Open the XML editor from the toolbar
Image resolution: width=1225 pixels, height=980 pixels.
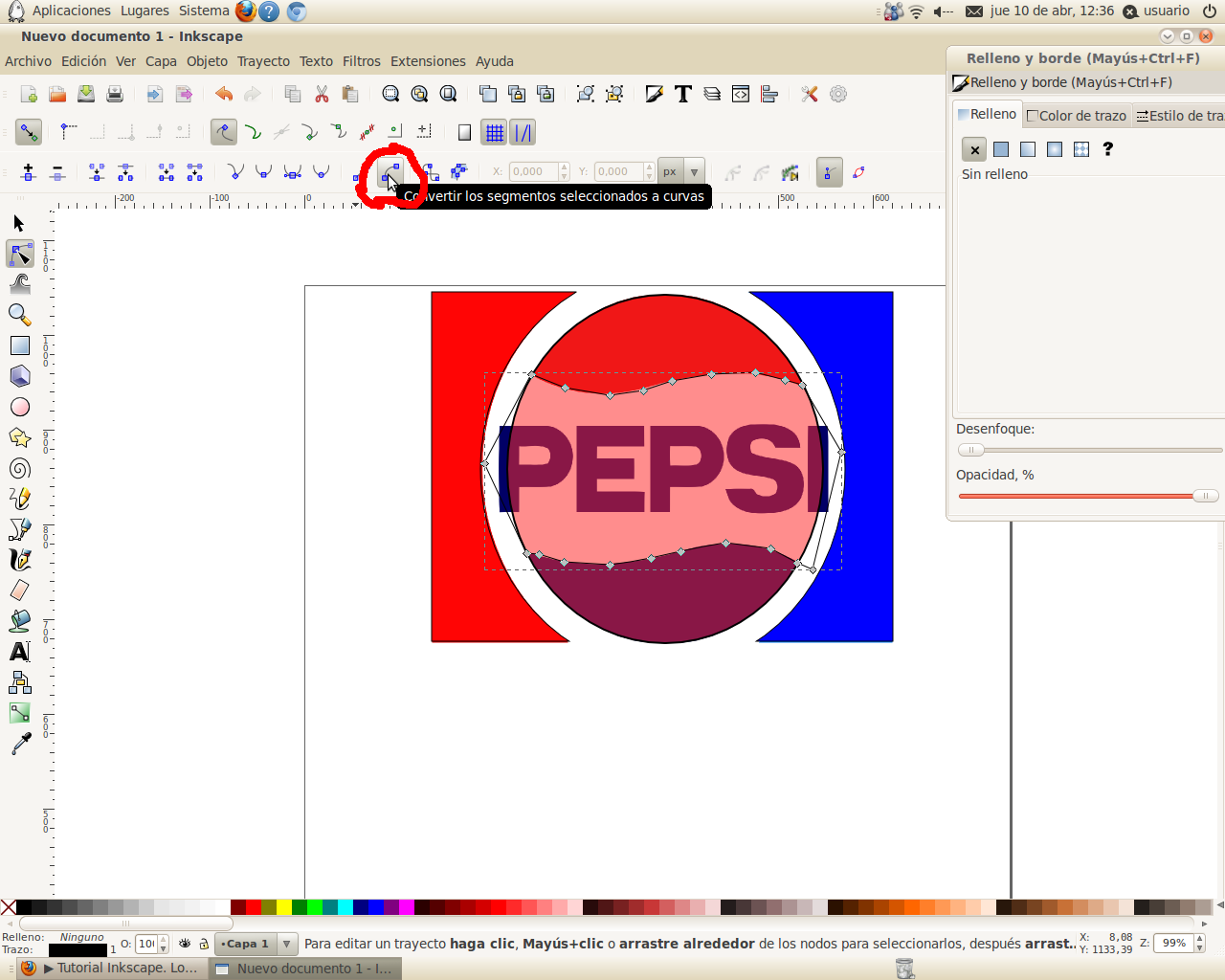tap(740, 94)
